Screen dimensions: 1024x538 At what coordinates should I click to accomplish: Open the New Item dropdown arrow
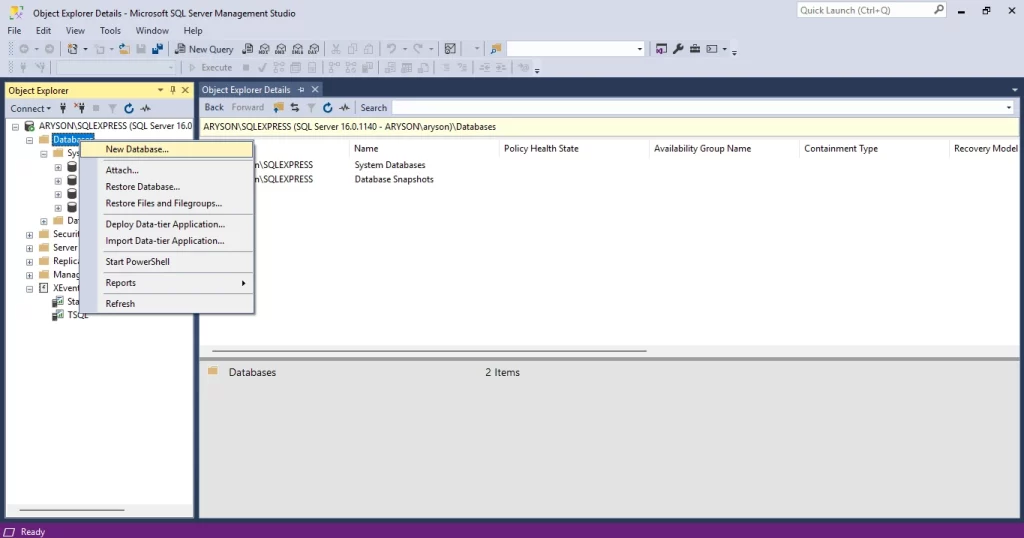(85, 49)
